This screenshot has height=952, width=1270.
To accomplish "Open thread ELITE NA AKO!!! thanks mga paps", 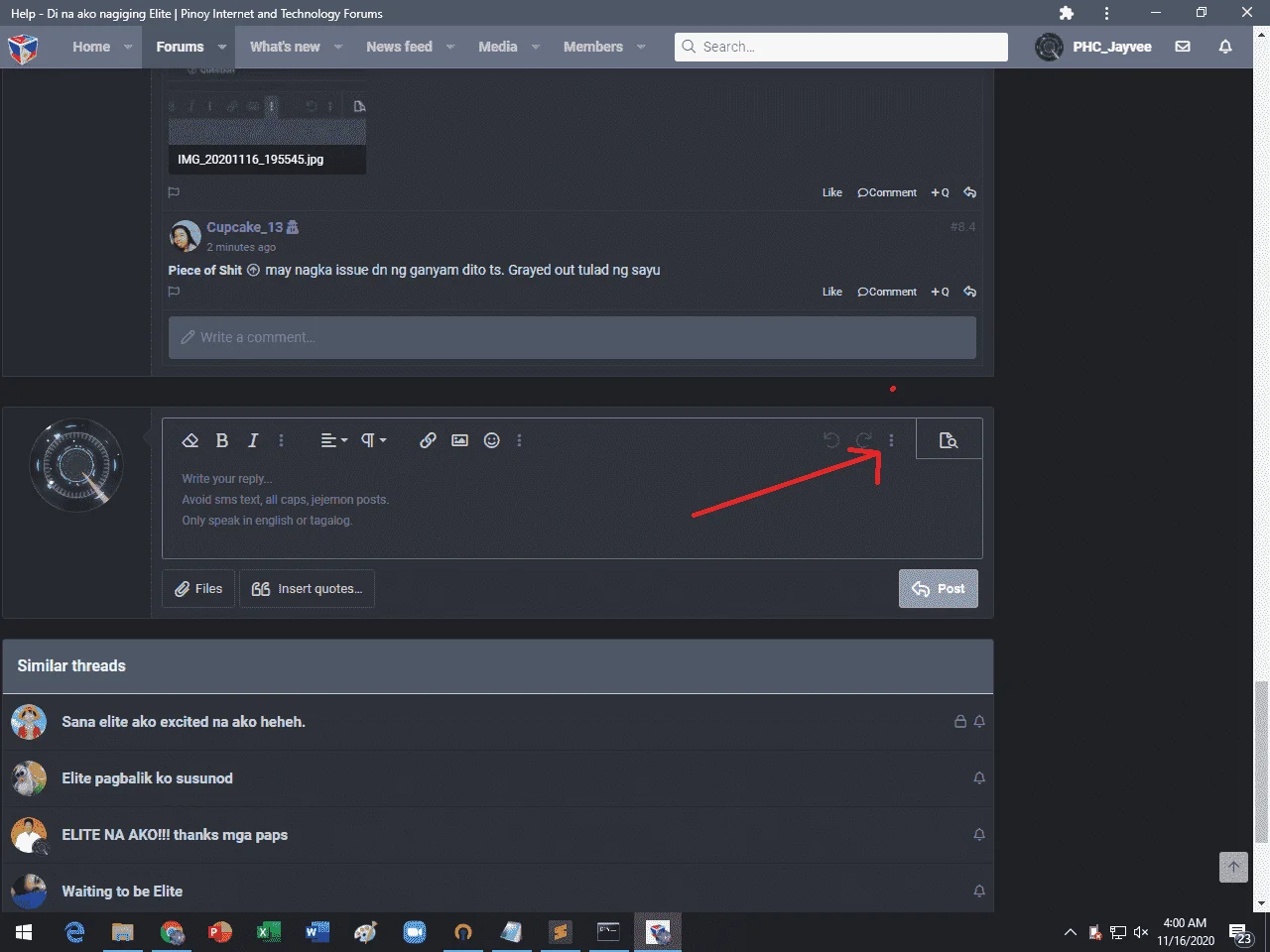I will tap(175, 835).
